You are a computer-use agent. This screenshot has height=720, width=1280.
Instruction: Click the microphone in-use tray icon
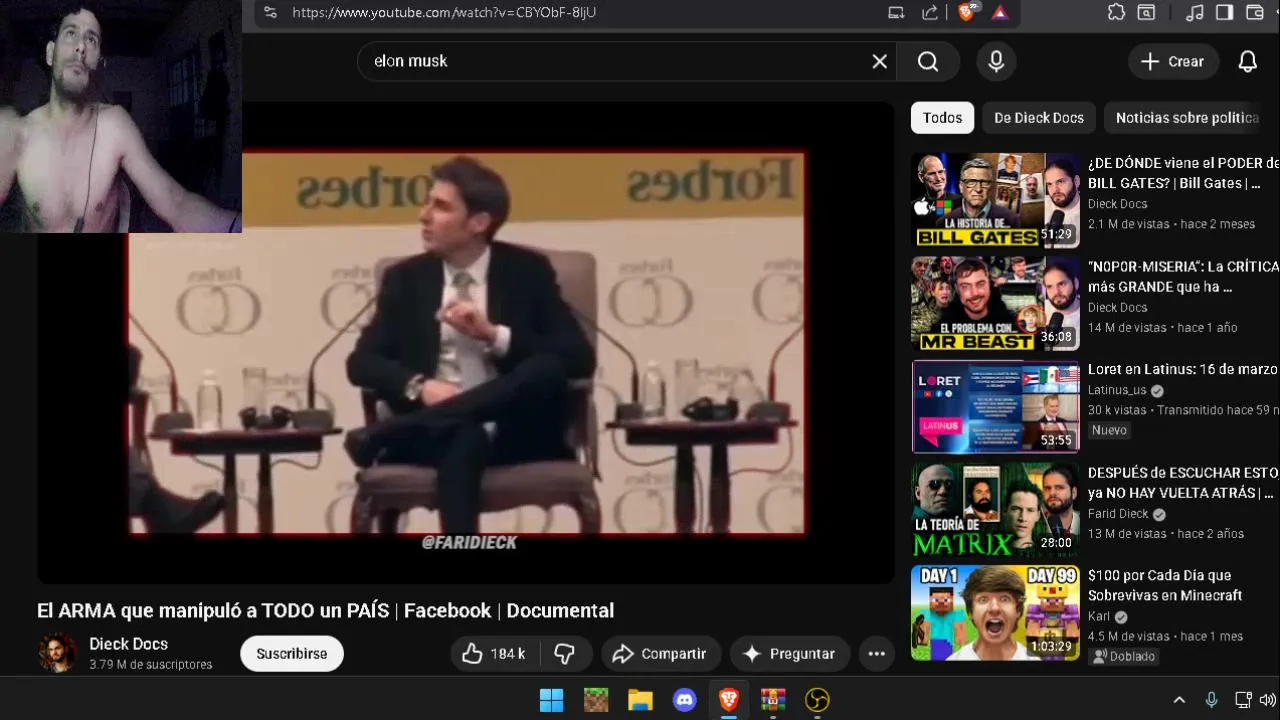click(x=1211, y=700)
